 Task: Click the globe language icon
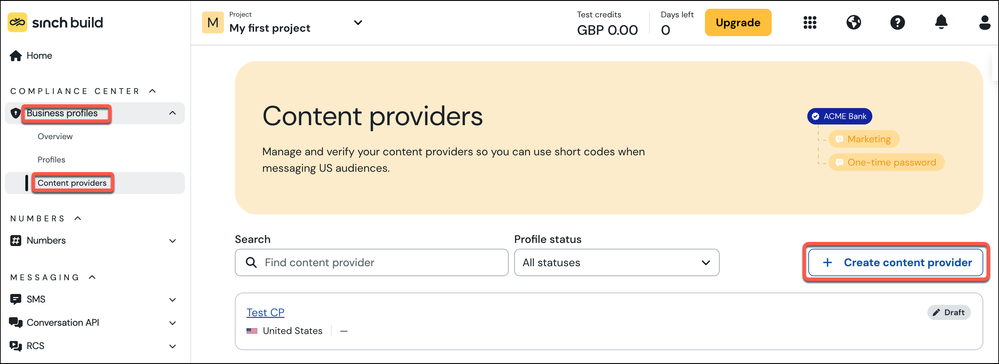pos(854,22)
